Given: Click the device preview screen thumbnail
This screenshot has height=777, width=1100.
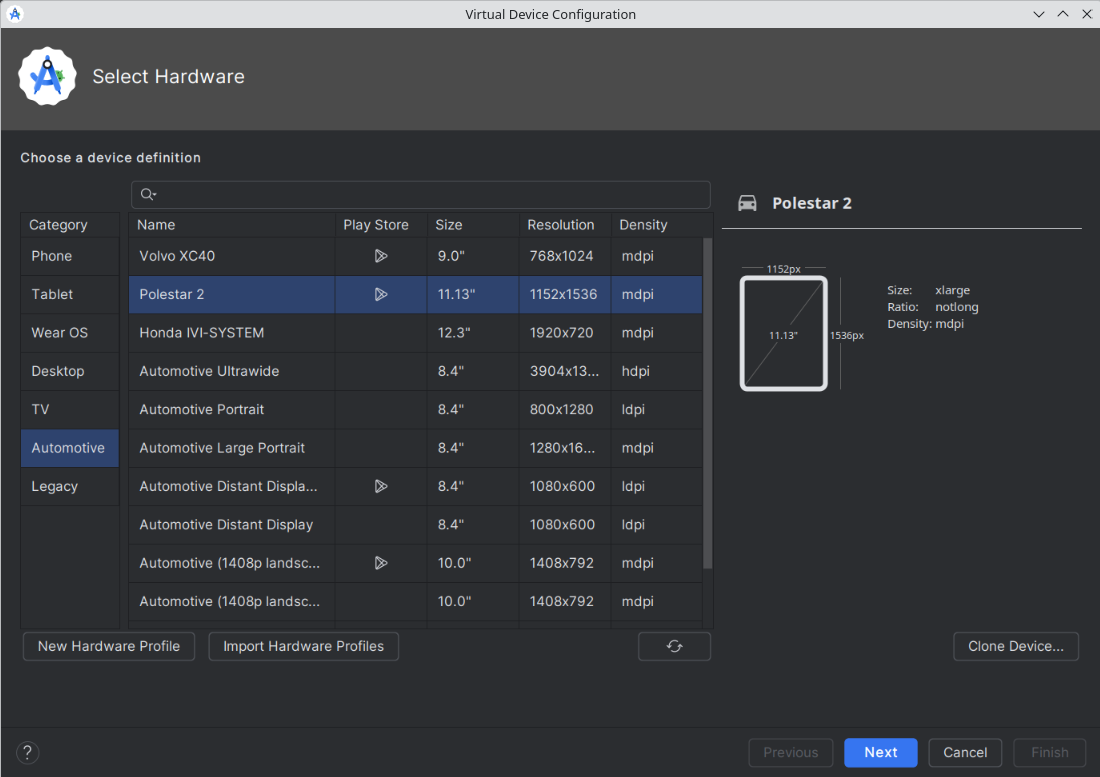Looking at the screenshot, I should pyautogui.click(x=784, y=333).
